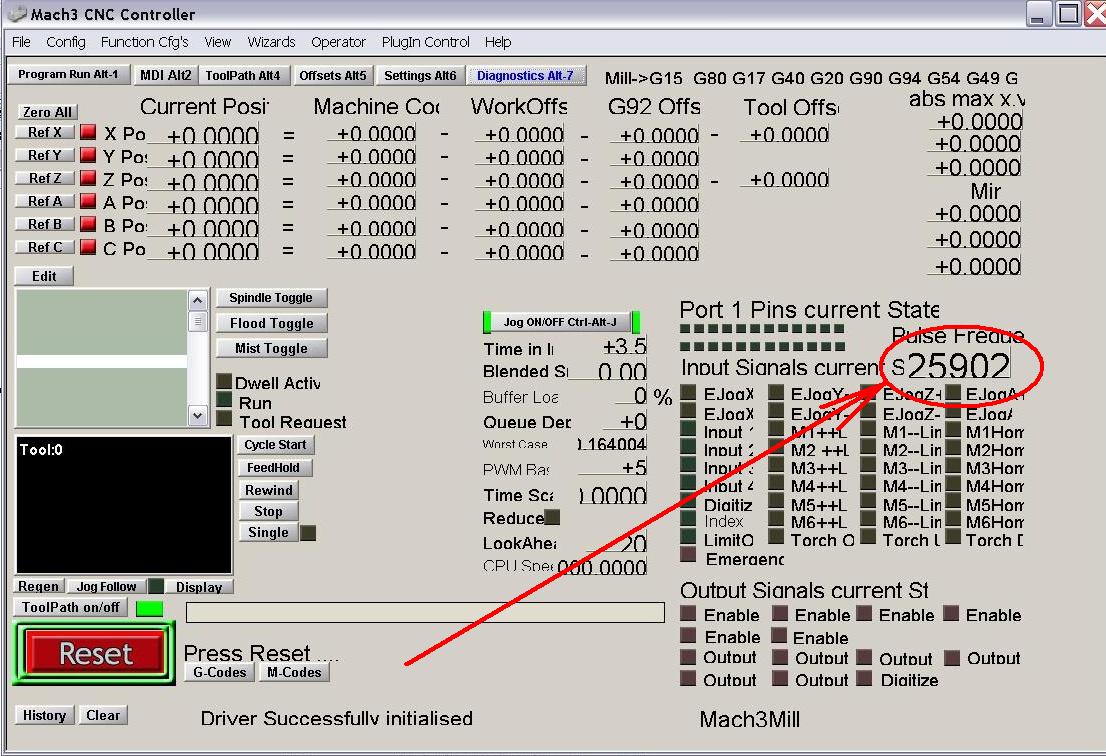Click the green LED beside ToolPath on/off
This screenshot has width=1106, height=756.
click(x=149, y=608)
